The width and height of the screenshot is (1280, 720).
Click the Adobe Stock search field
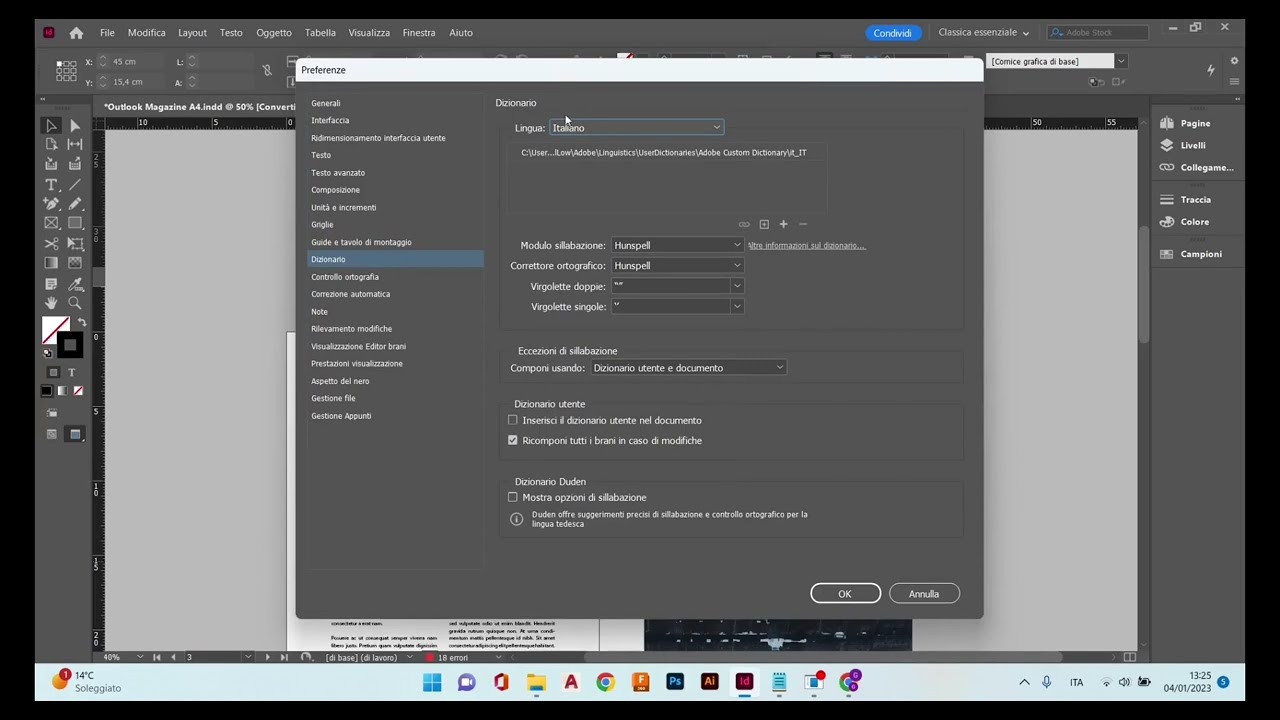(x=1097, y=33)
